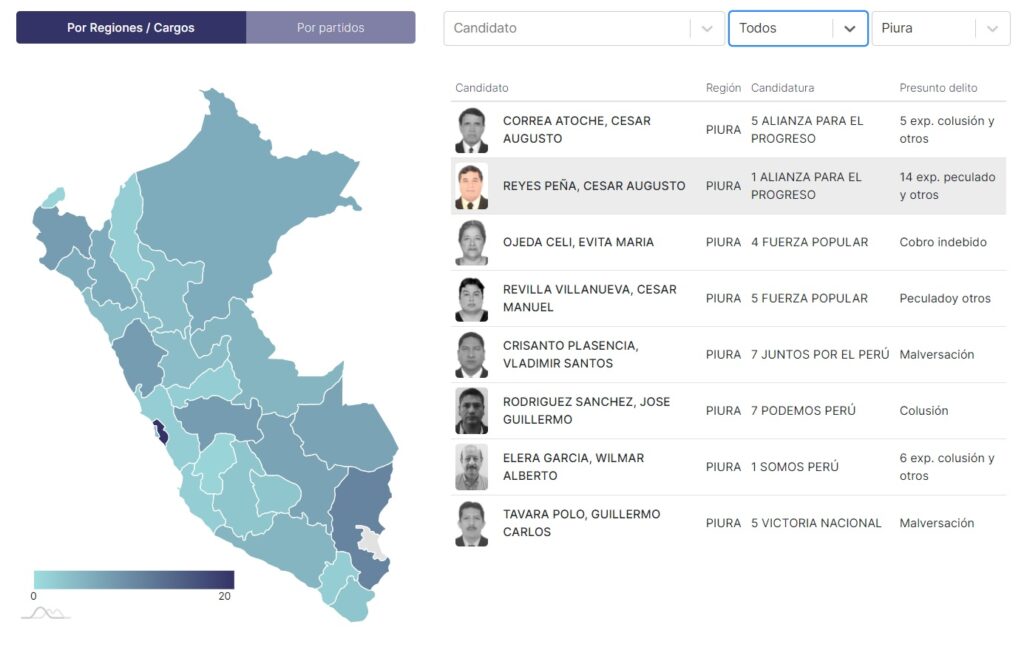Click Rodriguez Sanchez, Jose Guillermo's photo

(471, 410)
